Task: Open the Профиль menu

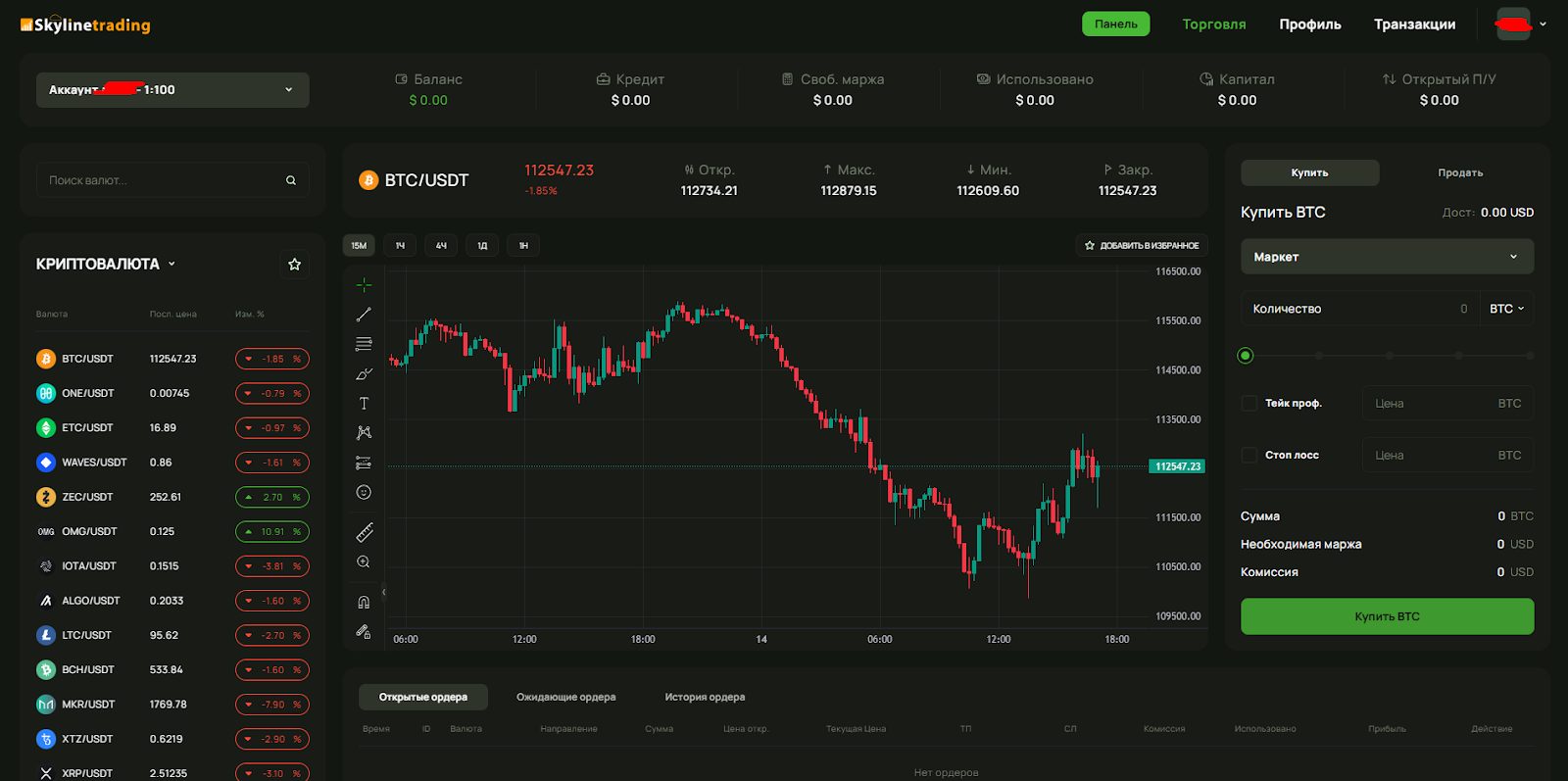Action: [x=1310, y=24]
